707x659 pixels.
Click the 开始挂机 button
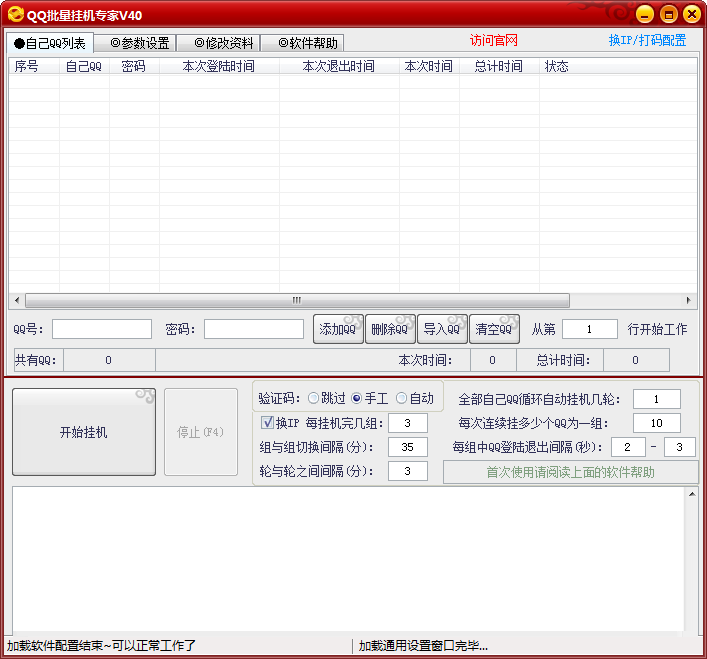point(84,432)
